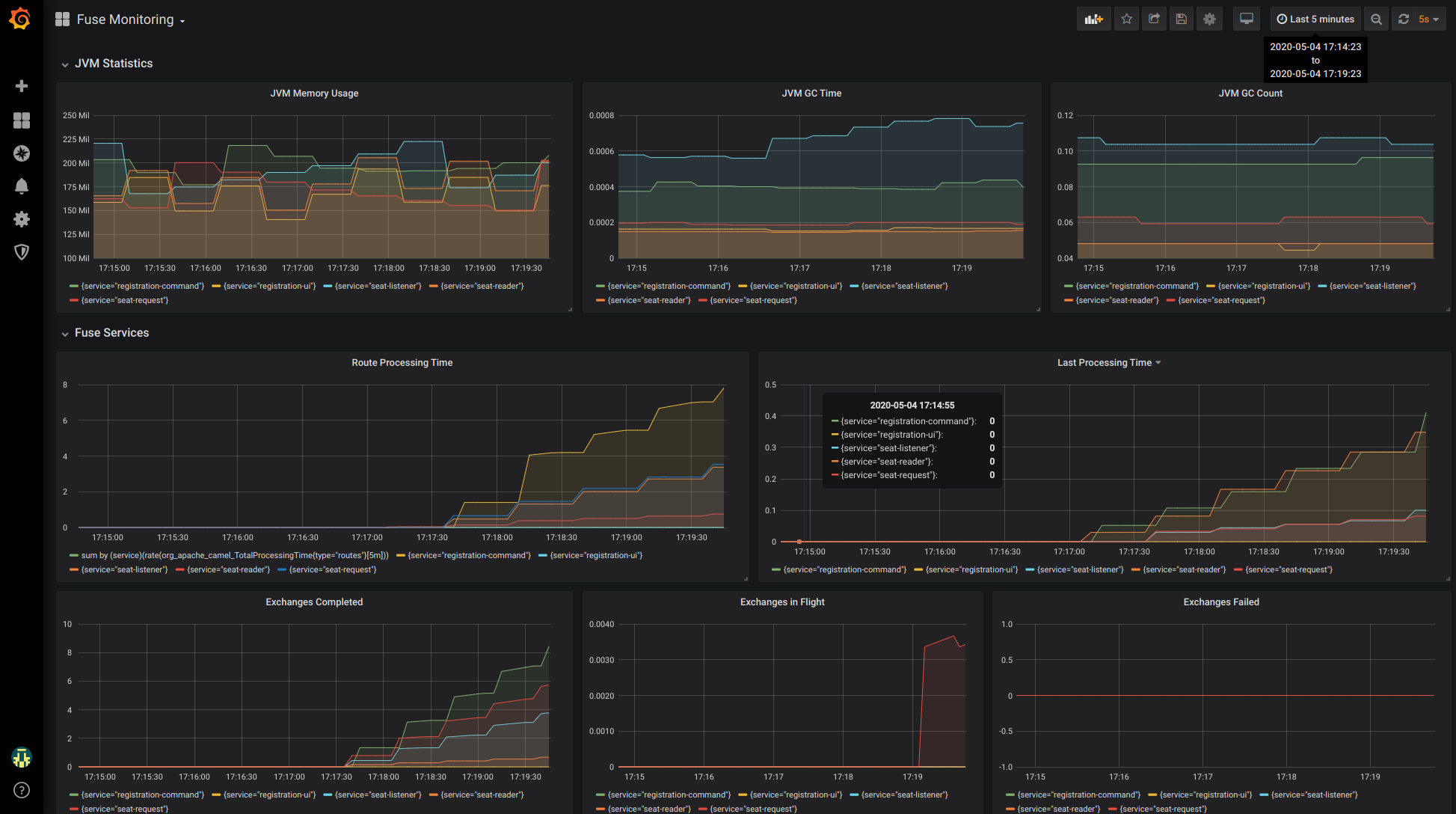Click seat-request color swatch in JVM GC Time legend

pos(702,300)
